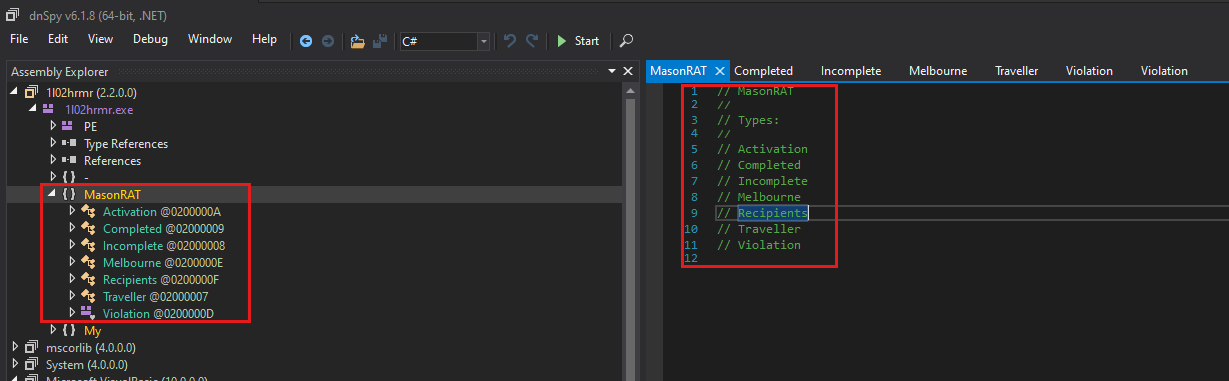Navigate forward with the forward arrow
The height and width of the screenshot is (381, 1229).
tap(327, 41)
